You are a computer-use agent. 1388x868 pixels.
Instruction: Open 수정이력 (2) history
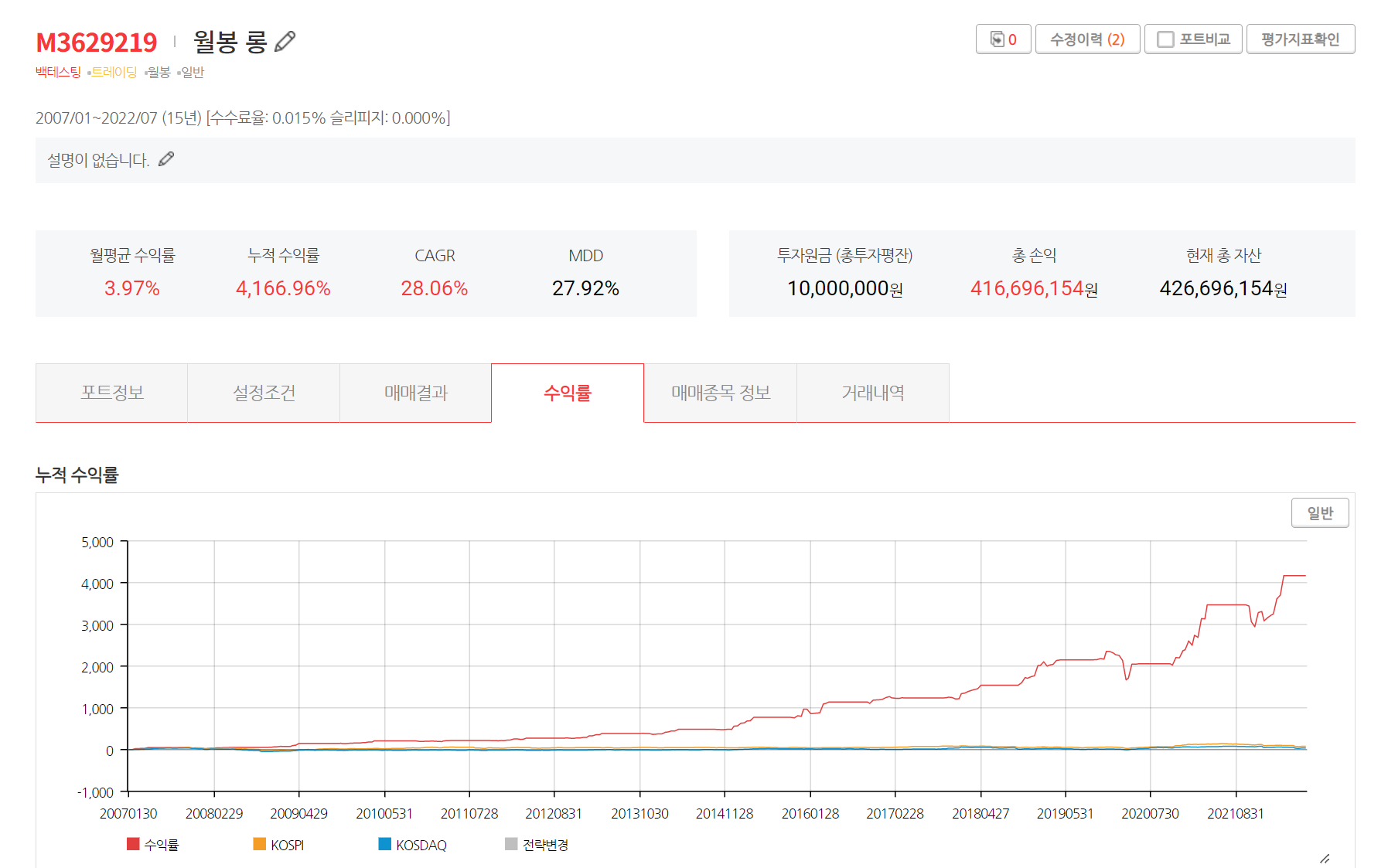point(1087,39)
